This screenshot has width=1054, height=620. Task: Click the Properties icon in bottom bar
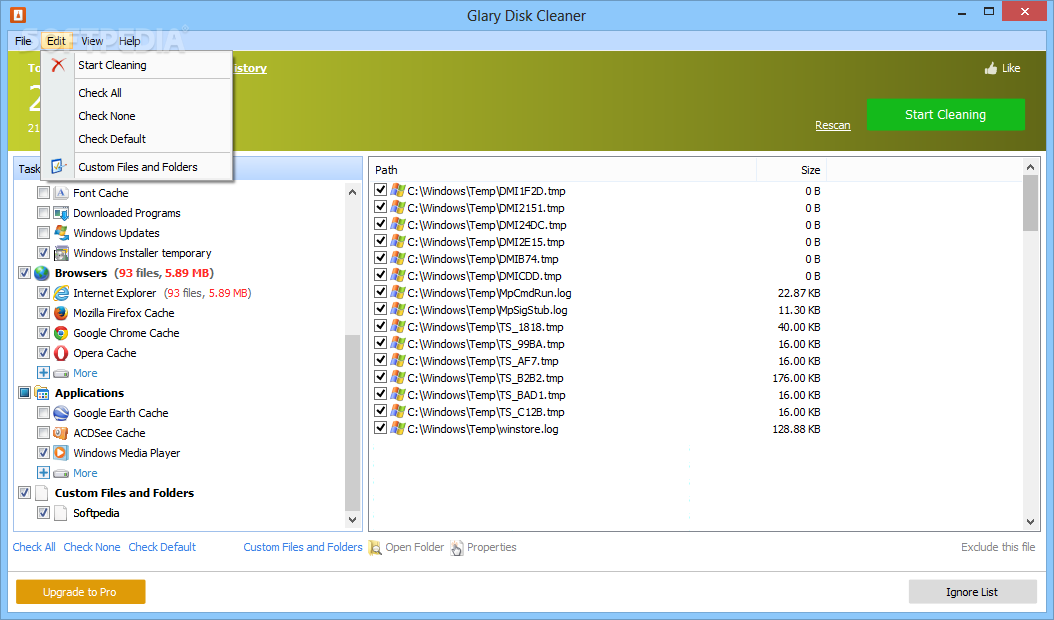(x=457, y=548)
